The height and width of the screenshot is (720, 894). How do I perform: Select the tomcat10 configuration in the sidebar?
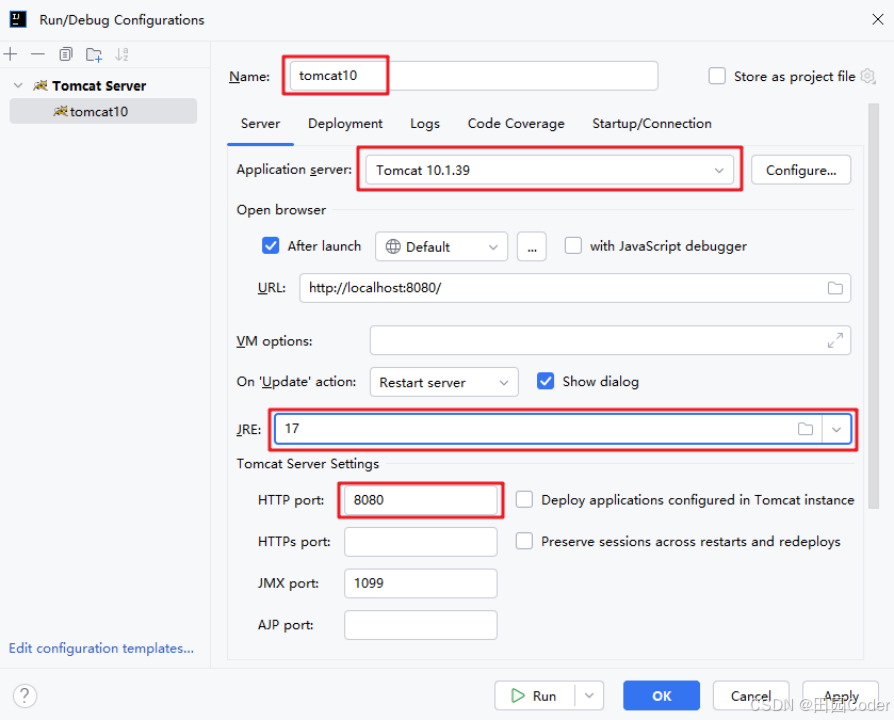[x=100, y=111]
